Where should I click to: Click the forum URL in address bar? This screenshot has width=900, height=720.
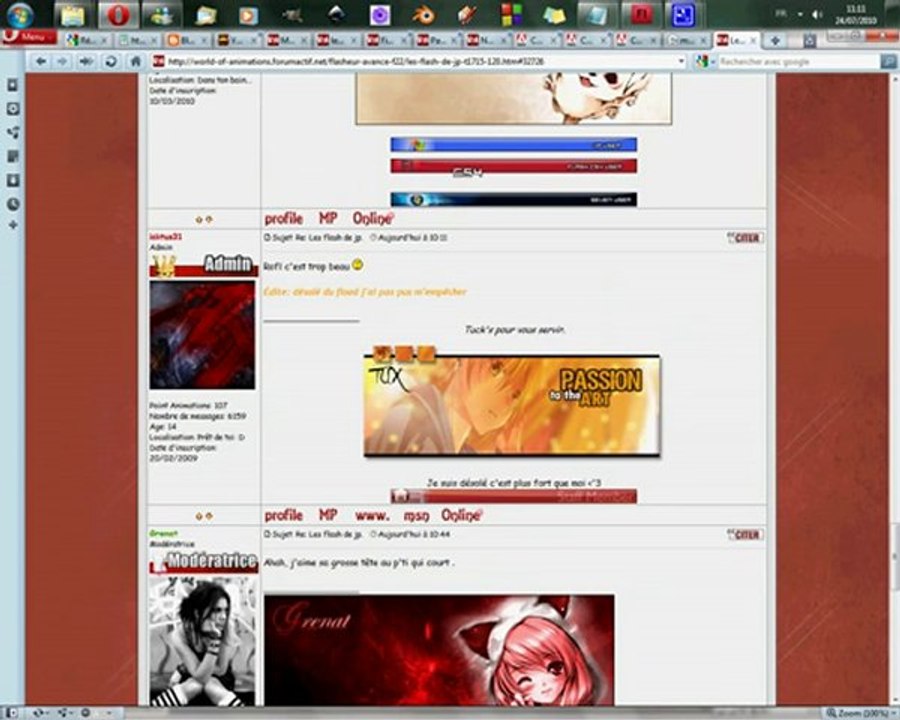pyautogui.click(x=355, y=61)
